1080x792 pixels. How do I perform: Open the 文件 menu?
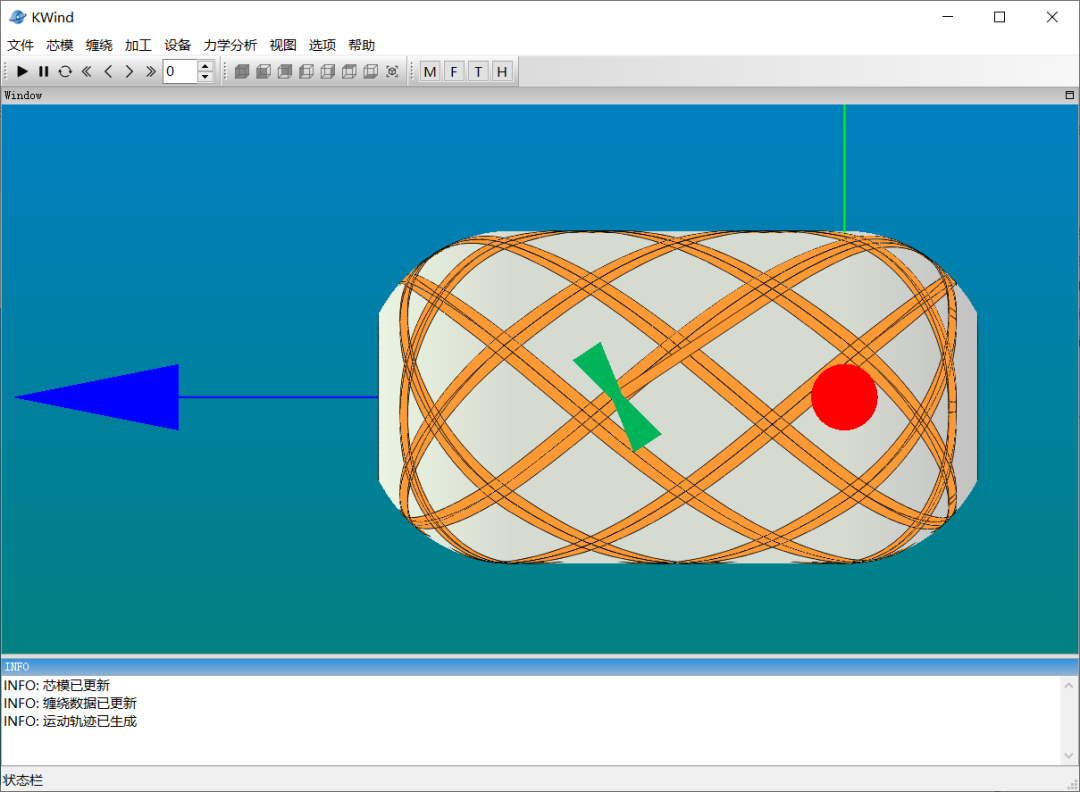point(21,45)
